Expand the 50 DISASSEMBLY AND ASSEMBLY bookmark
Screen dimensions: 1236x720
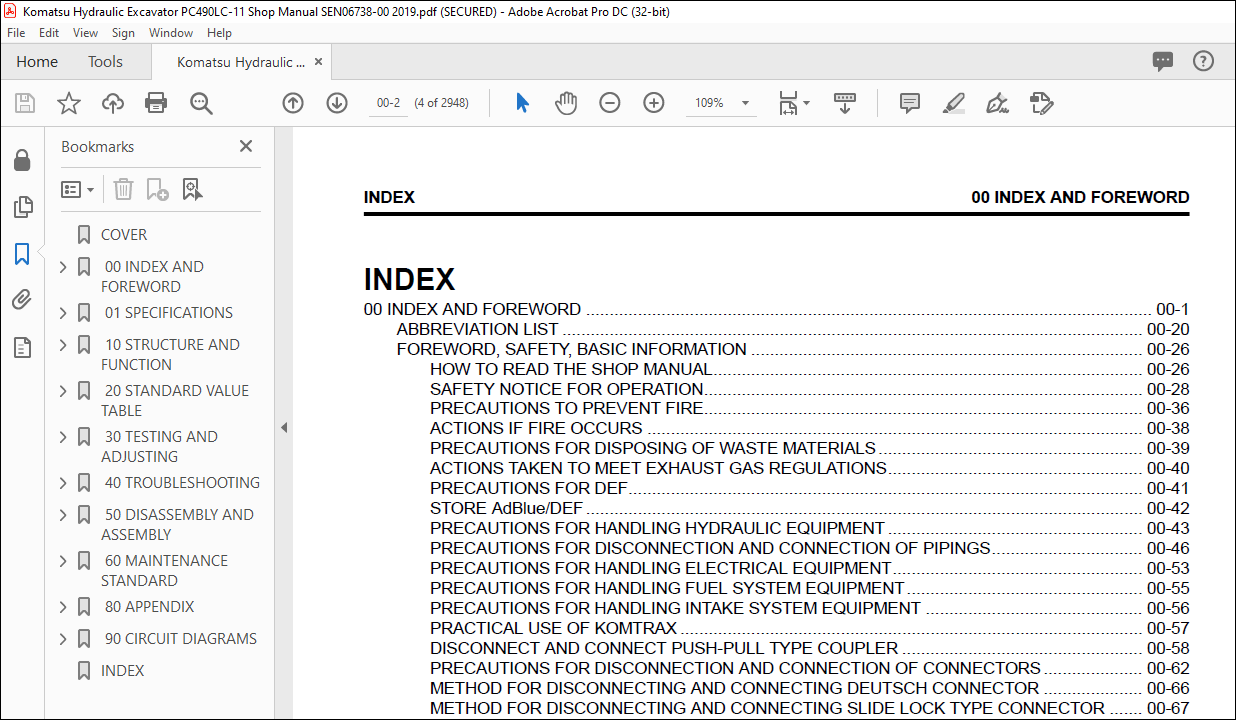[63, 515]
